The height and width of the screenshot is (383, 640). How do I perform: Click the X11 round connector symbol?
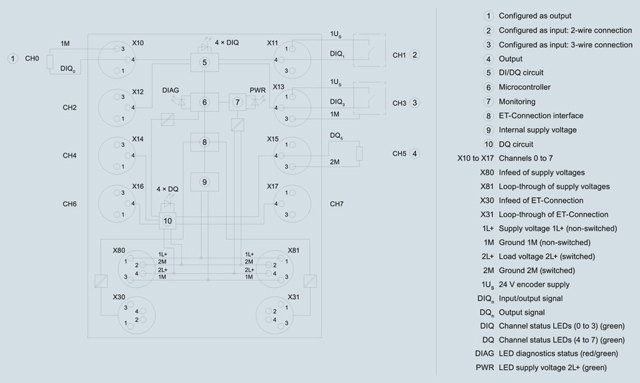pos(292,60)
